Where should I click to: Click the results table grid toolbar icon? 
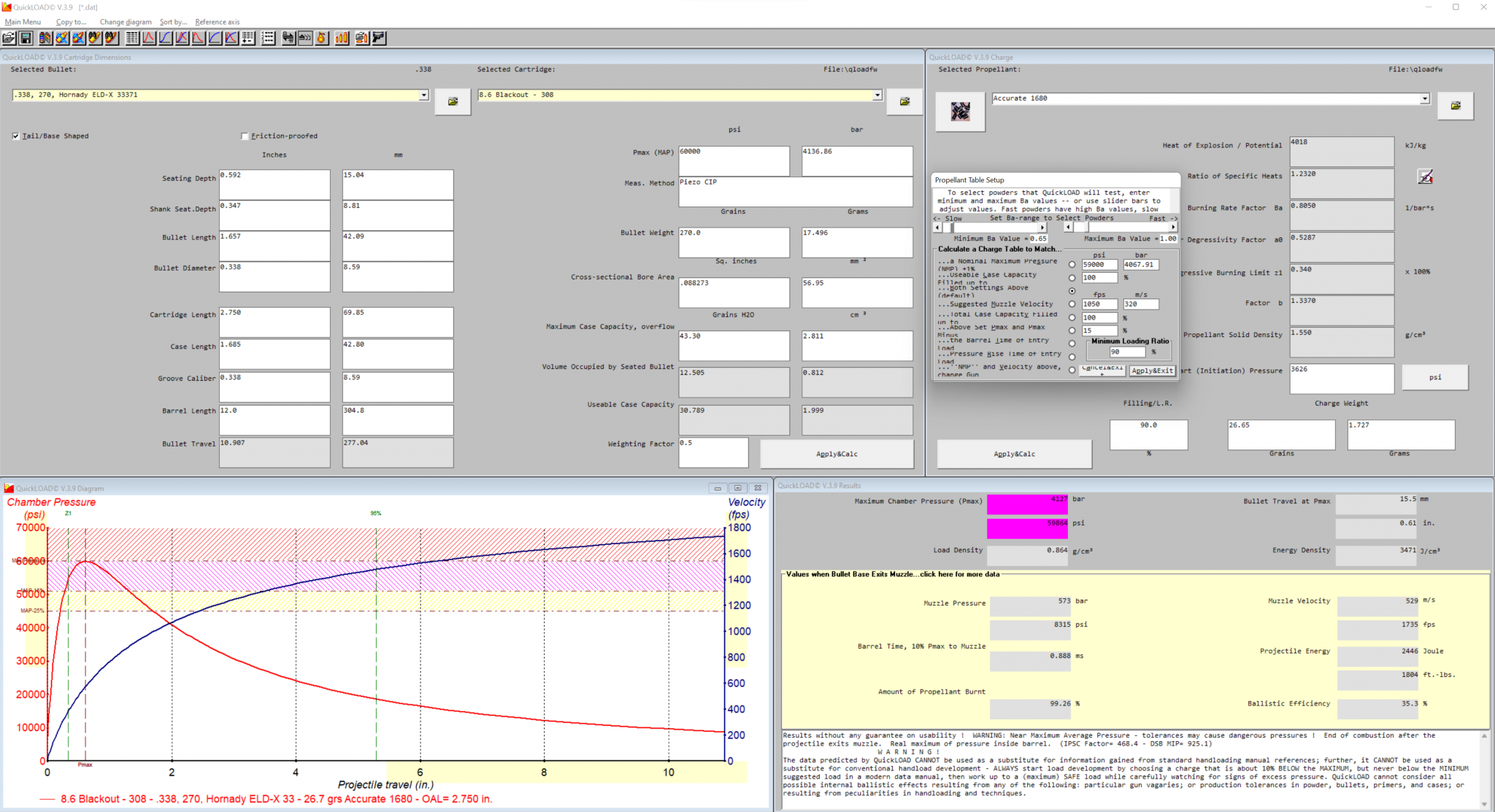click(132, 38)
